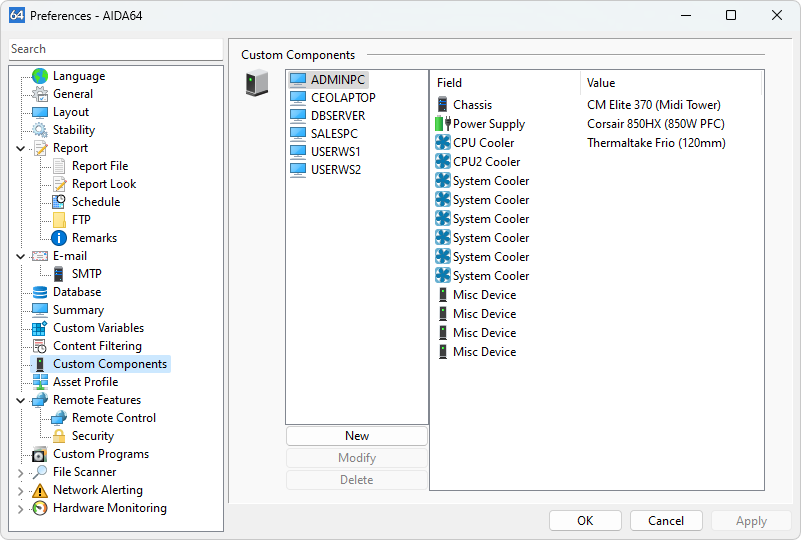Expand the File Scanner node
Viewport: 801px width, 540px height.
(x=21, y=473)
